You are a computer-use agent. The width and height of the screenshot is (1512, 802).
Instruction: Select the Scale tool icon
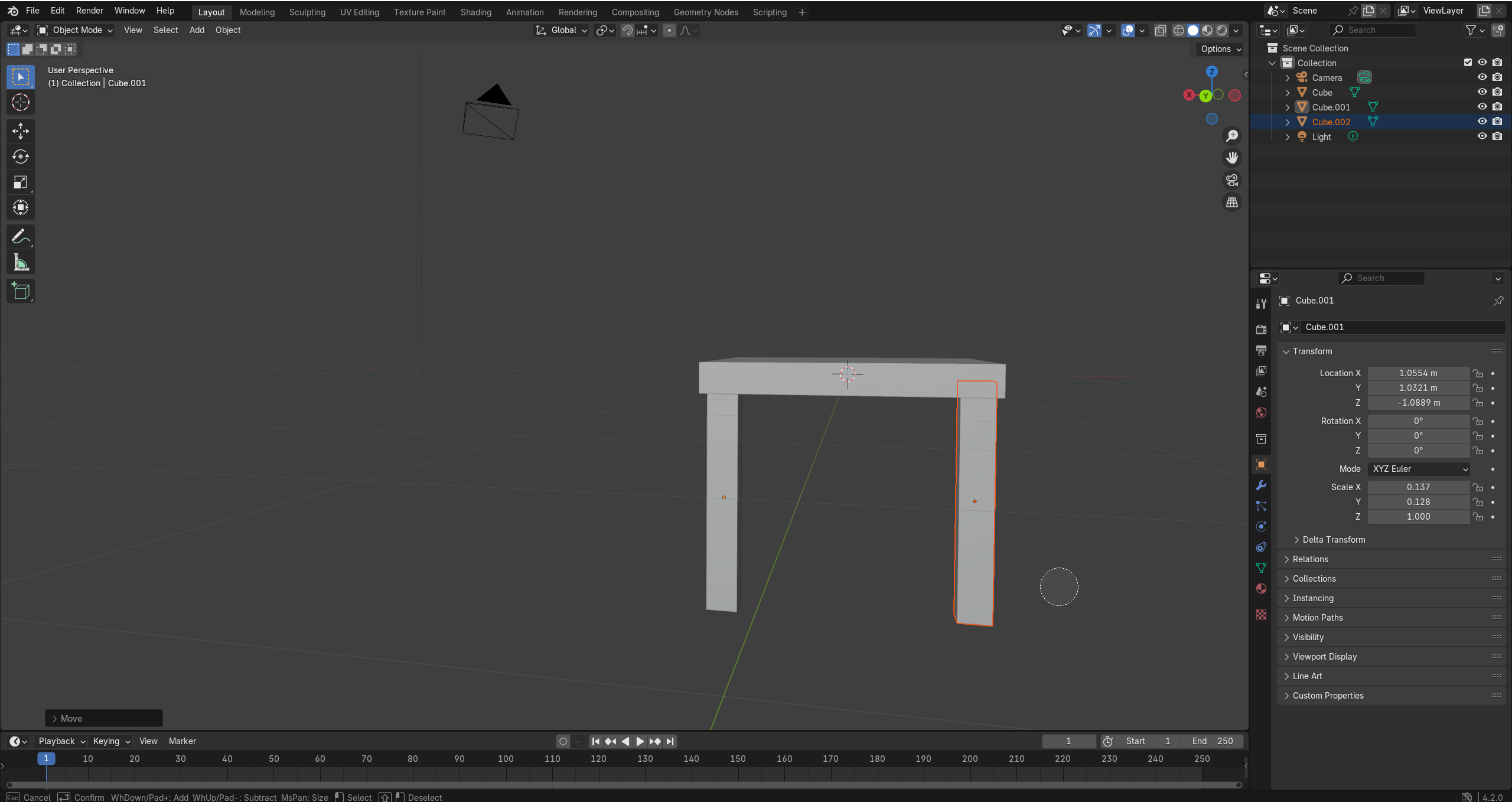(x=21, y=182)
